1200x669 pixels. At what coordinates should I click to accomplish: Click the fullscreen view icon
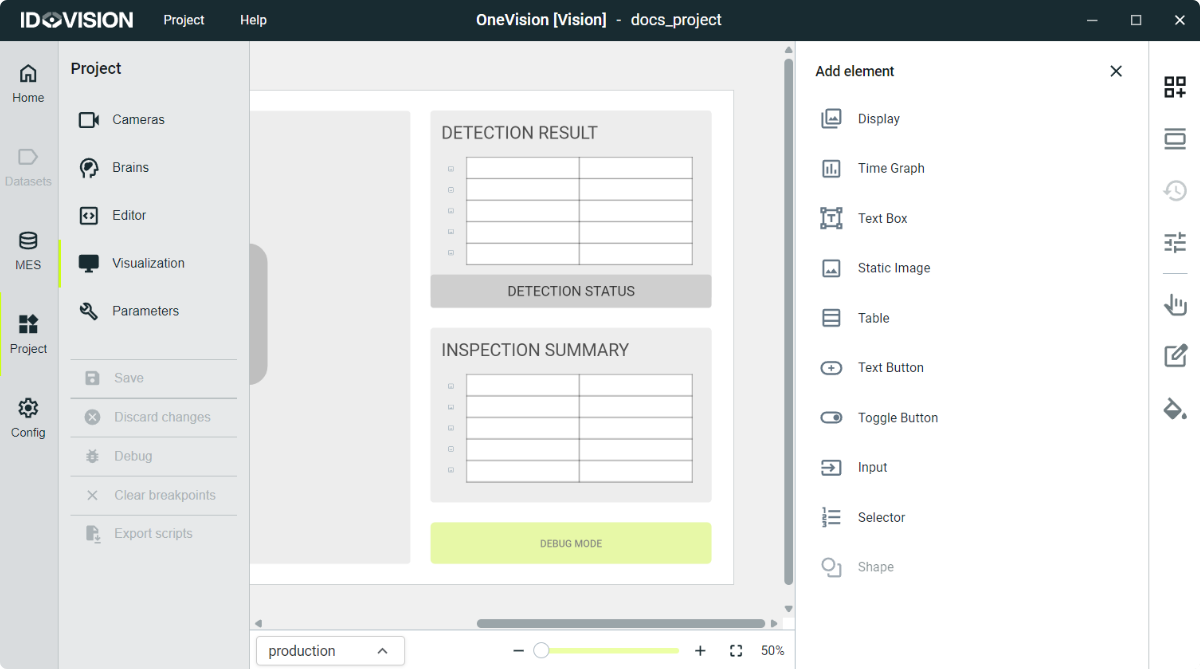(736, 650)
